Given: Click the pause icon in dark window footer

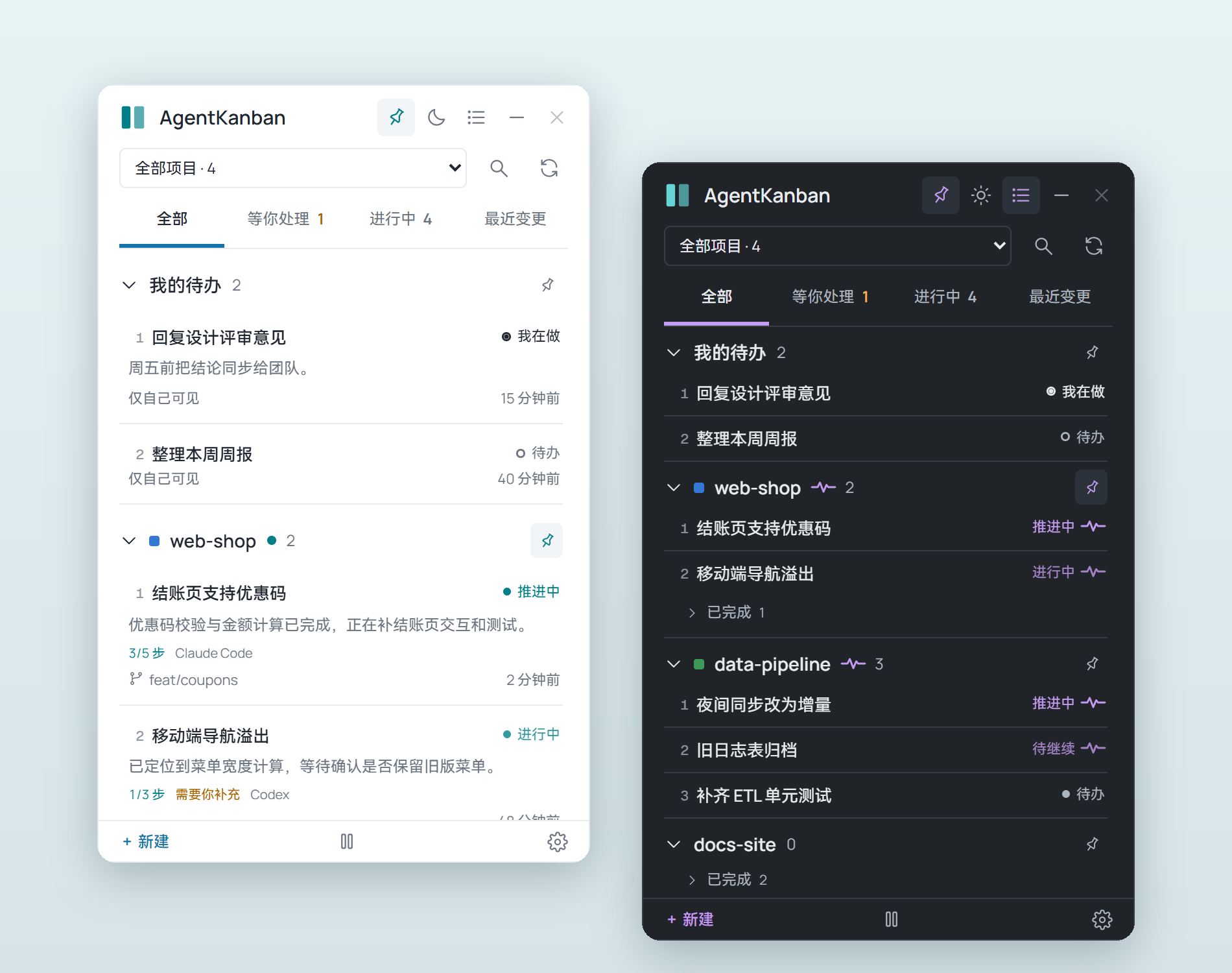Looking at the screenshot, I should tap(892, 919).
